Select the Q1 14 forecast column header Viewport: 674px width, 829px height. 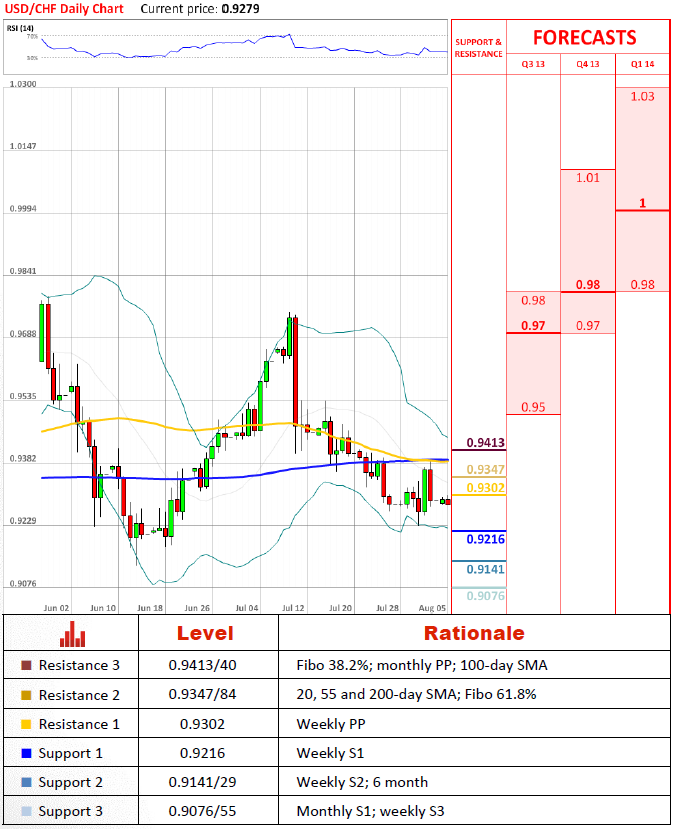coord(642,64)
